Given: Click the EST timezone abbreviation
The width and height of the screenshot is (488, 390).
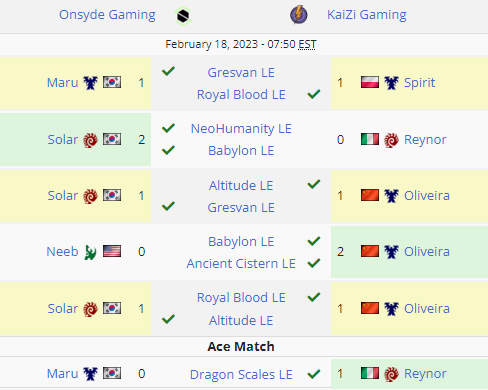Looking at the screenshot, I should point(307,44).
